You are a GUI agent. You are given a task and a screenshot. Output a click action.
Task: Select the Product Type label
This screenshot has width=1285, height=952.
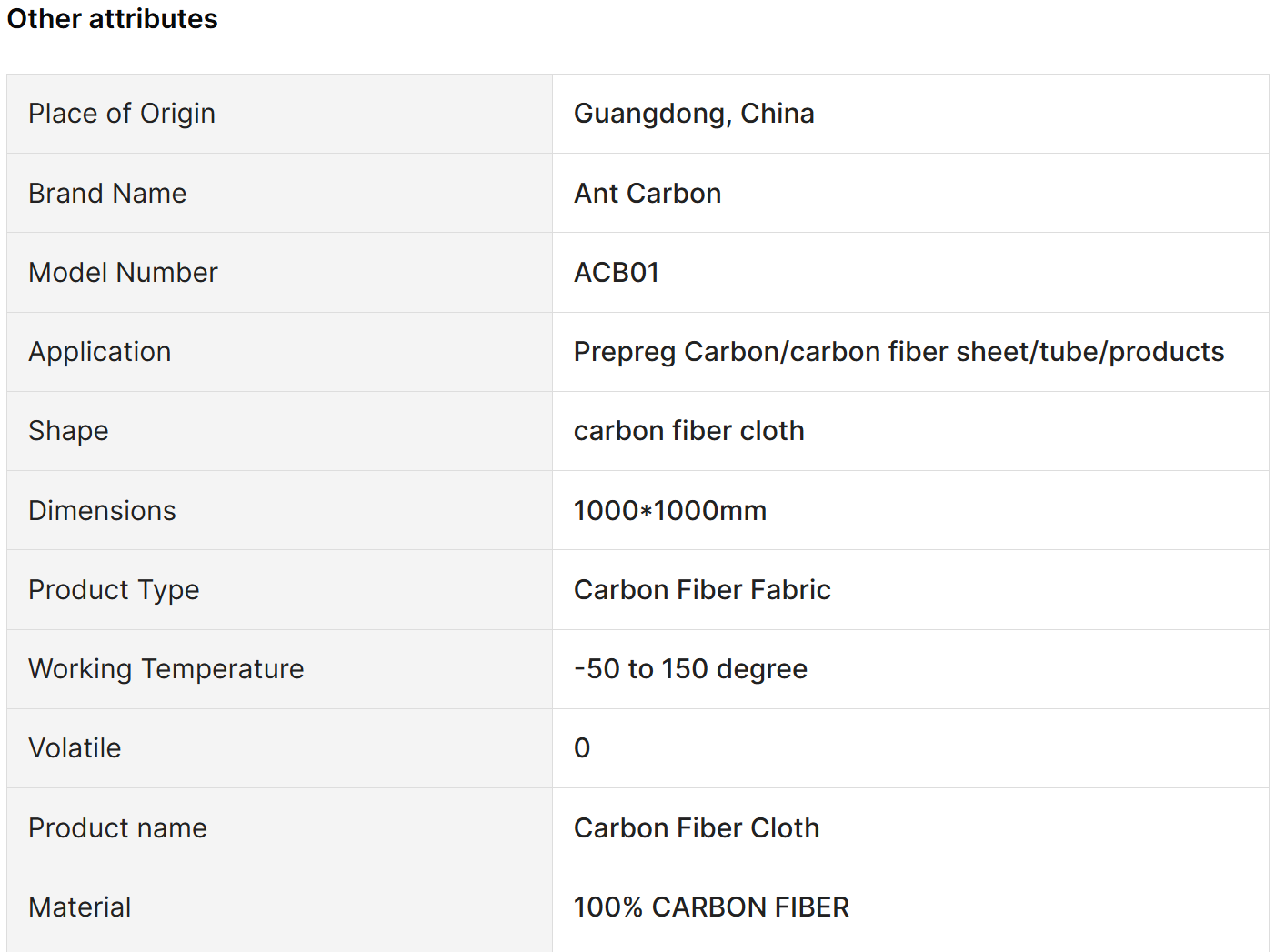tap(114, 590)
